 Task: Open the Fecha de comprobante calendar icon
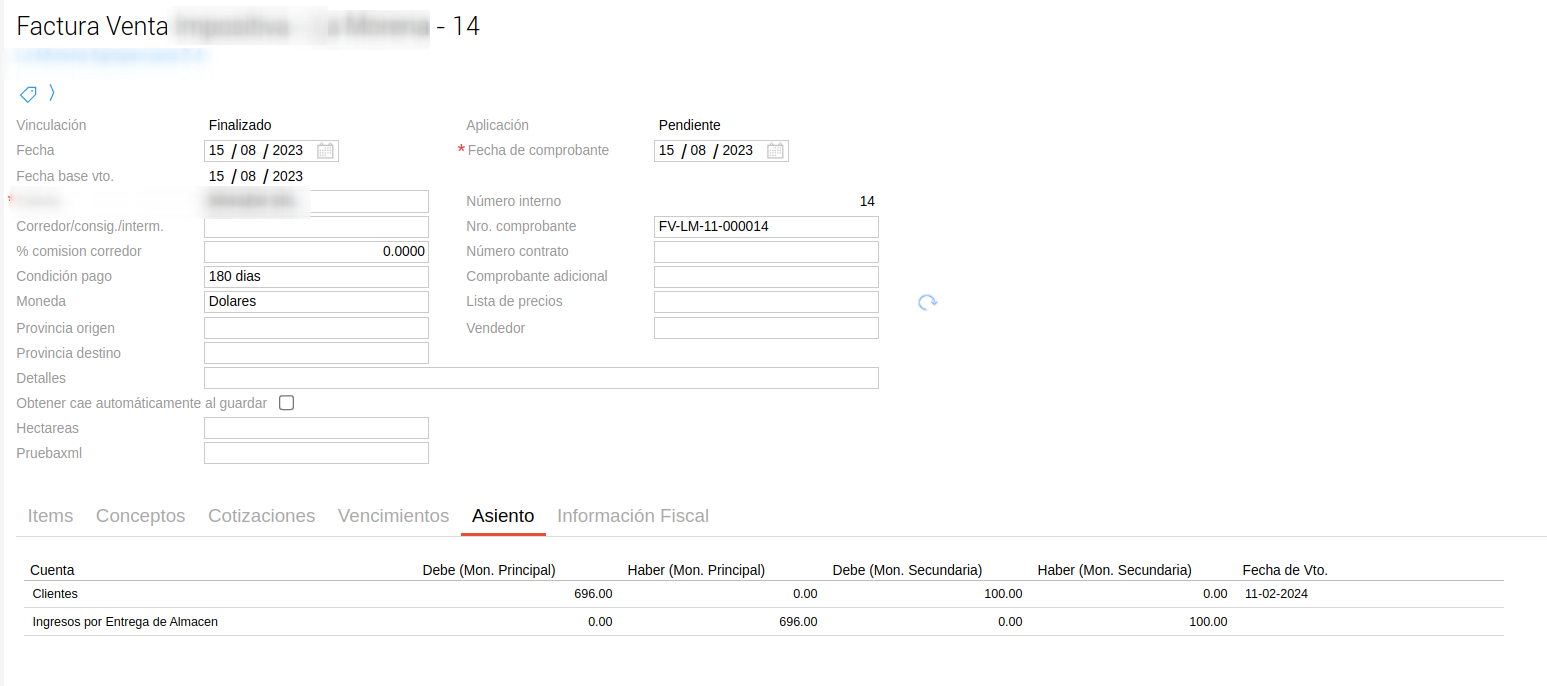pyautogui.click(x=775, y=151)
